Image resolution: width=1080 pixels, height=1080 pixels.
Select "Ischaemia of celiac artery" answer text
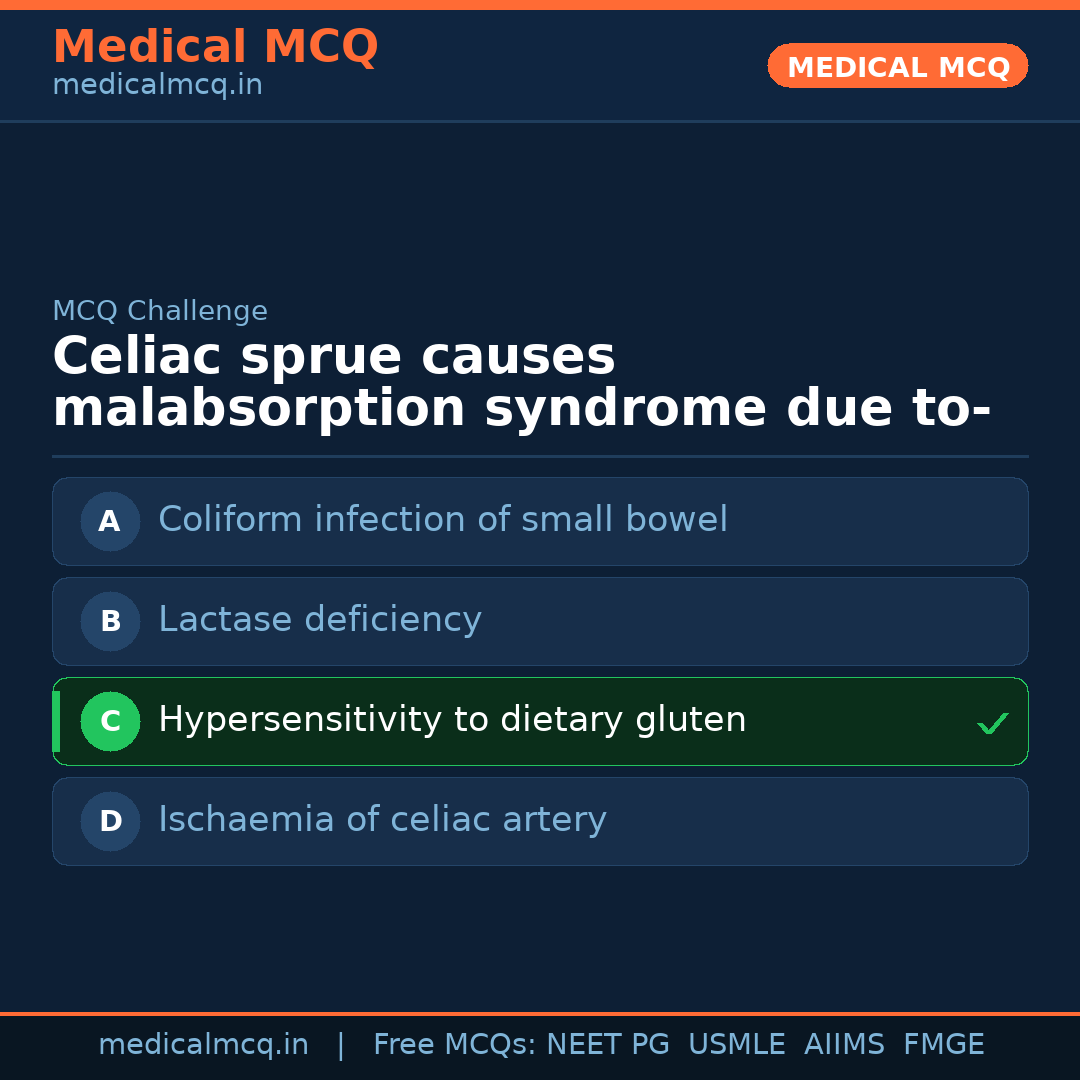coord(382,820)
